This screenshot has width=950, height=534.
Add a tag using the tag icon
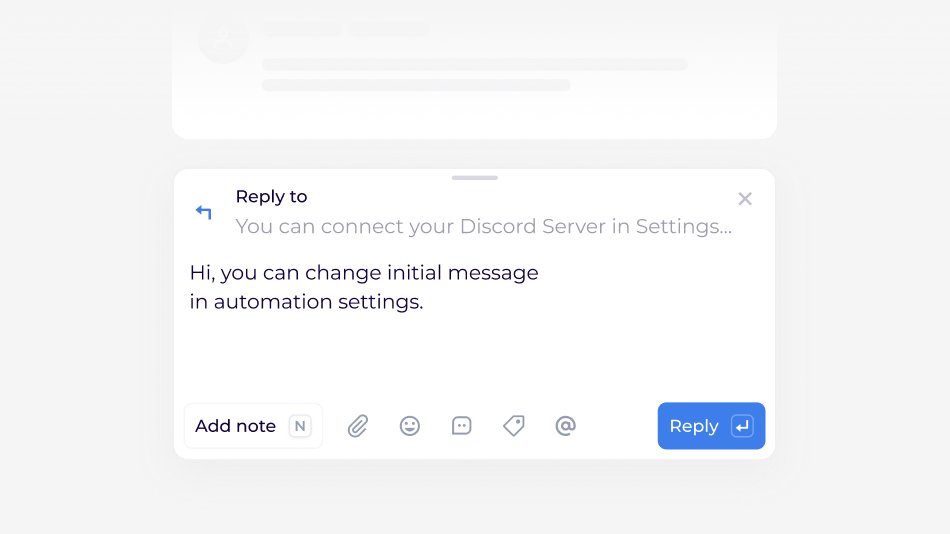tap(514, 426)
